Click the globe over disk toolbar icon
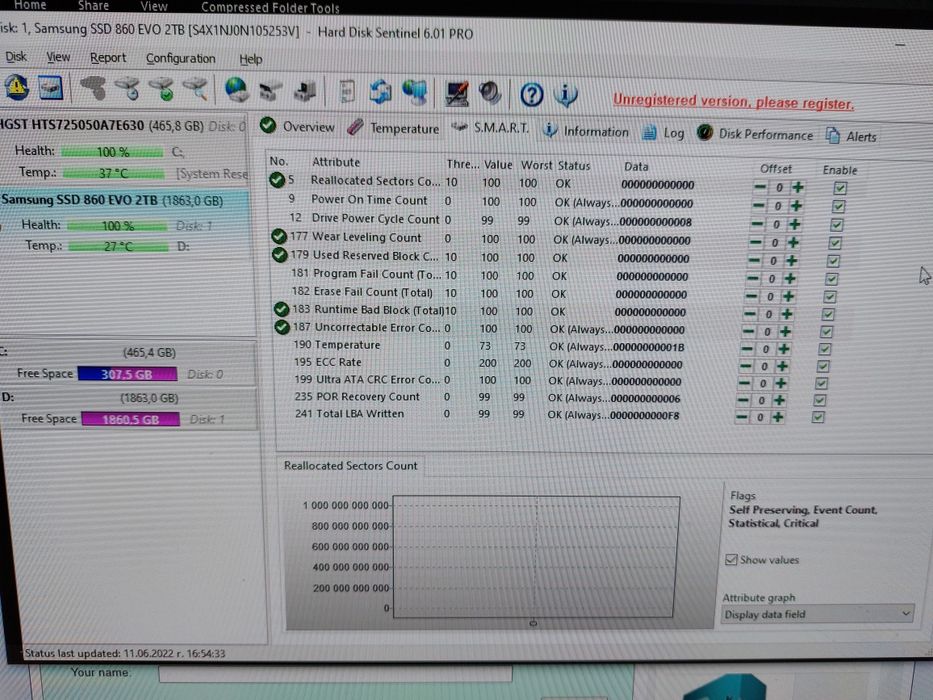Image resolution: width=933 pixels, height=700 pixels. click(x=236, y=90)
